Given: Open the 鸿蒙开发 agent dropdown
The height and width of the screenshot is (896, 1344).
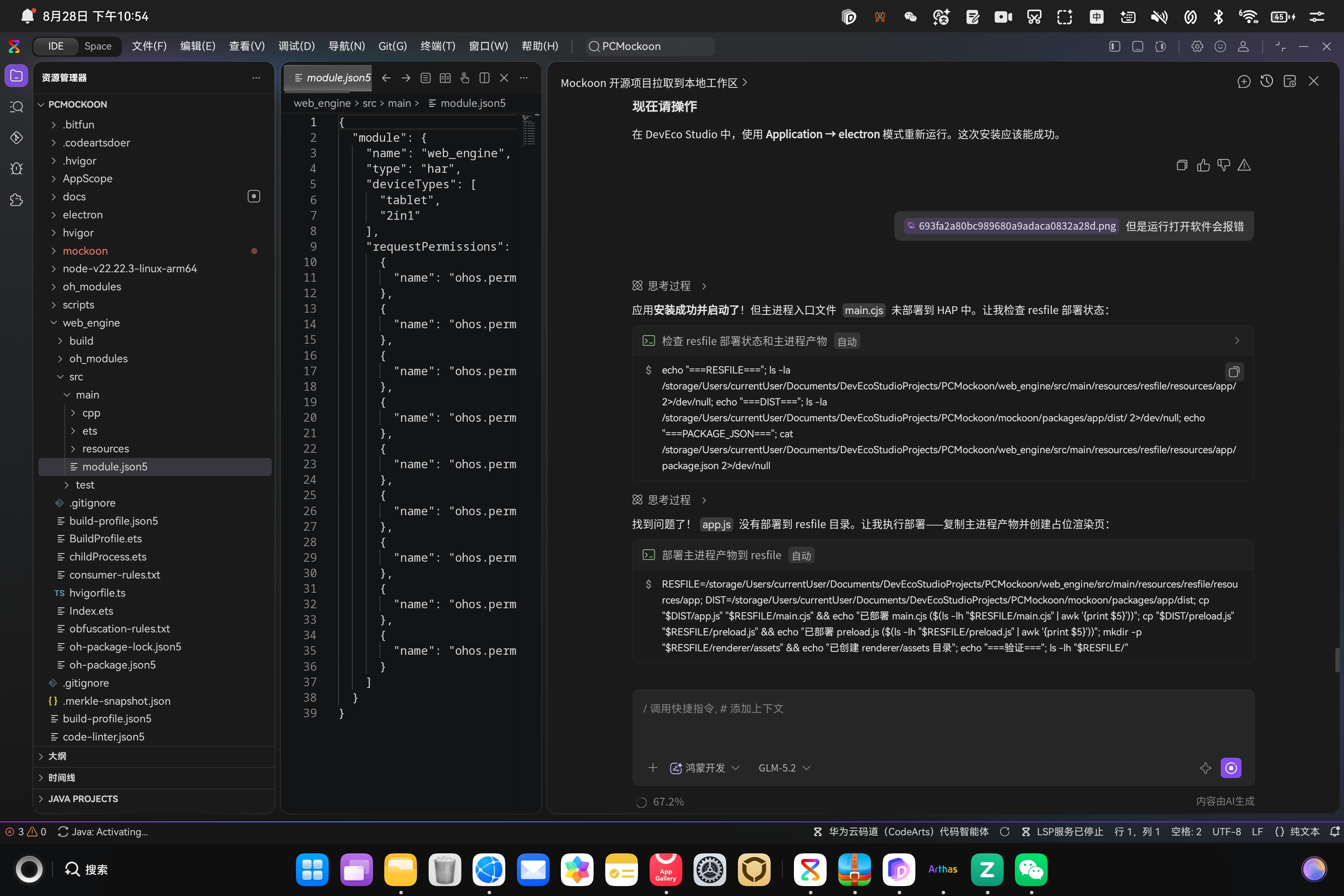Looking at the screenshot, I should 705,768.
